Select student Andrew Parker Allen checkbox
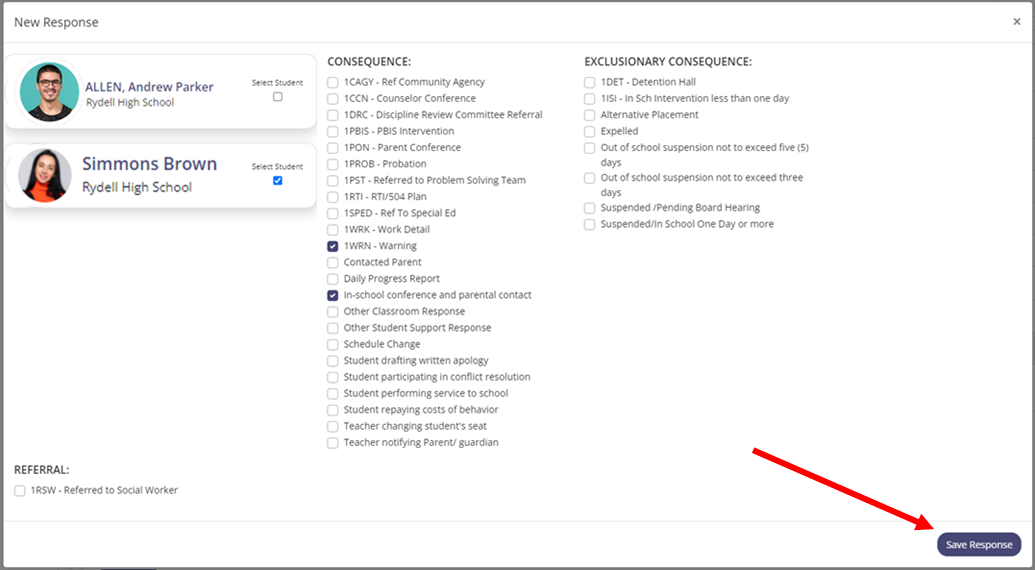The height and width of the screenshot is (570, 1035). point(277,96)
